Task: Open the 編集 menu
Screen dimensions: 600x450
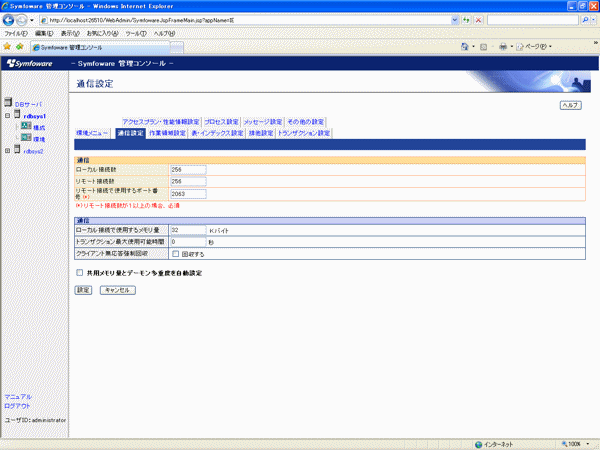Action: [44, 33]
